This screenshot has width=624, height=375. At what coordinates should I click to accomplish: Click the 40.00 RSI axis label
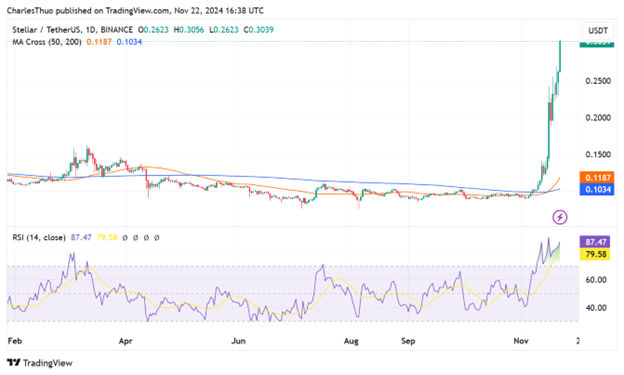[x=596, y=308]
